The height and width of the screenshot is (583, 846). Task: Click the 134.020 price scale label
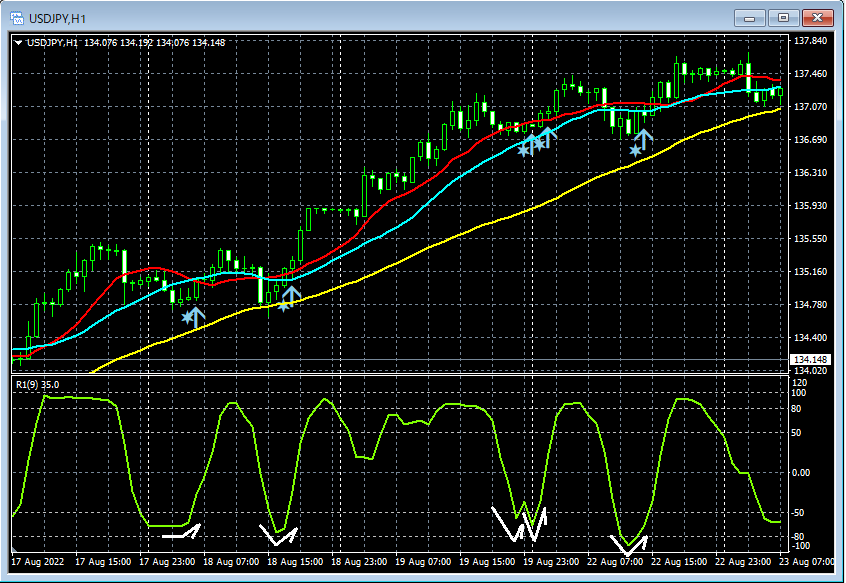(x=810, y=371)
